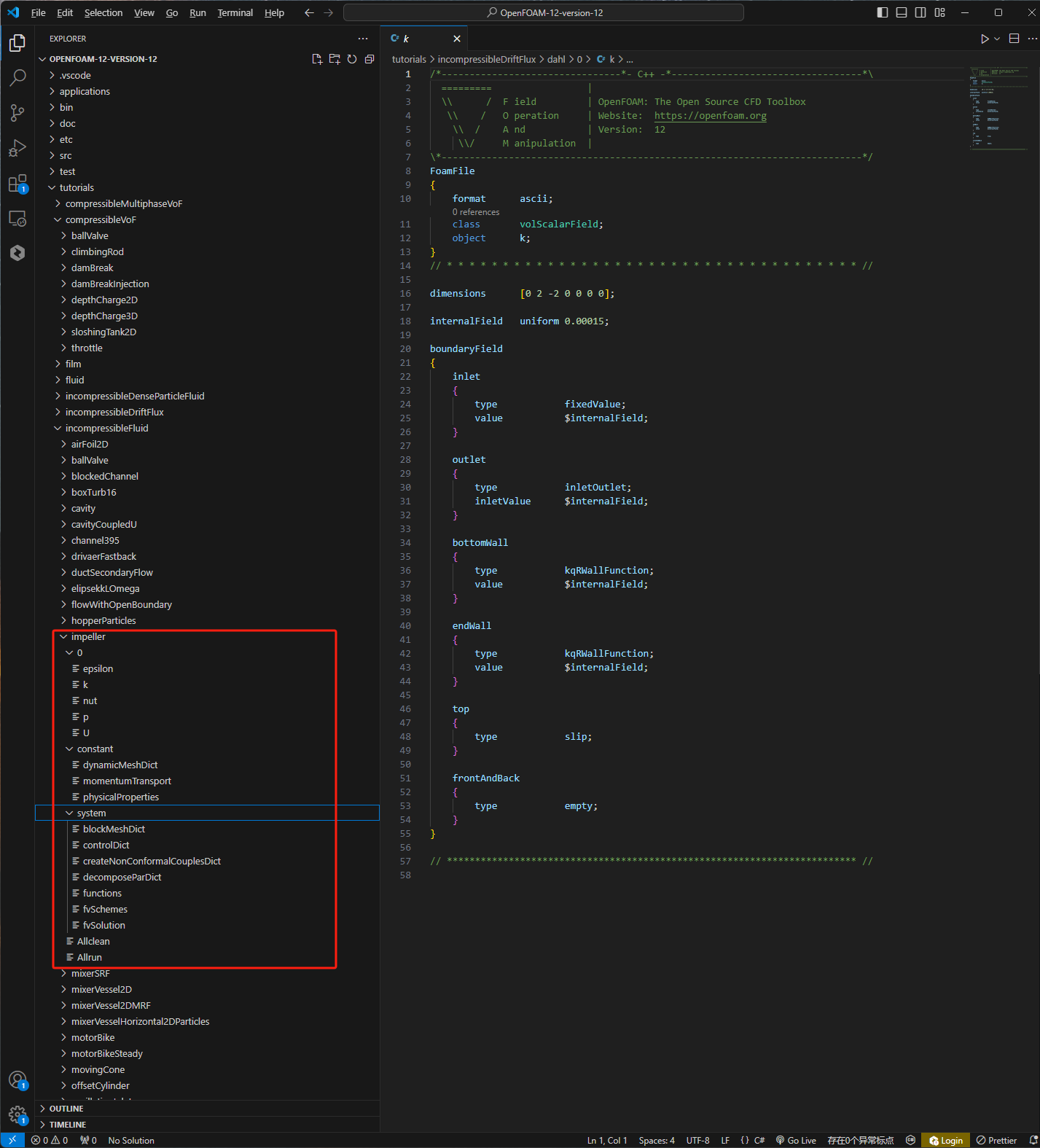Image resolution: width=1040 pixels, height=1148 pixels.
Task: Open the Manage gear icon
Action: click(17, 1115)
